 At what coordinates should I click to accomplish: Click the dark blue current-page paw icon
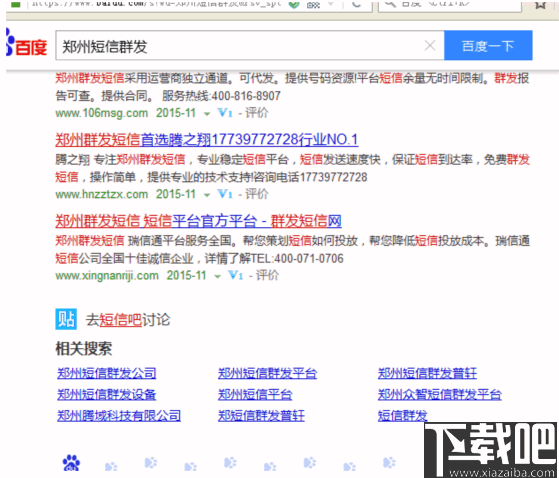(x=71, y=463)
